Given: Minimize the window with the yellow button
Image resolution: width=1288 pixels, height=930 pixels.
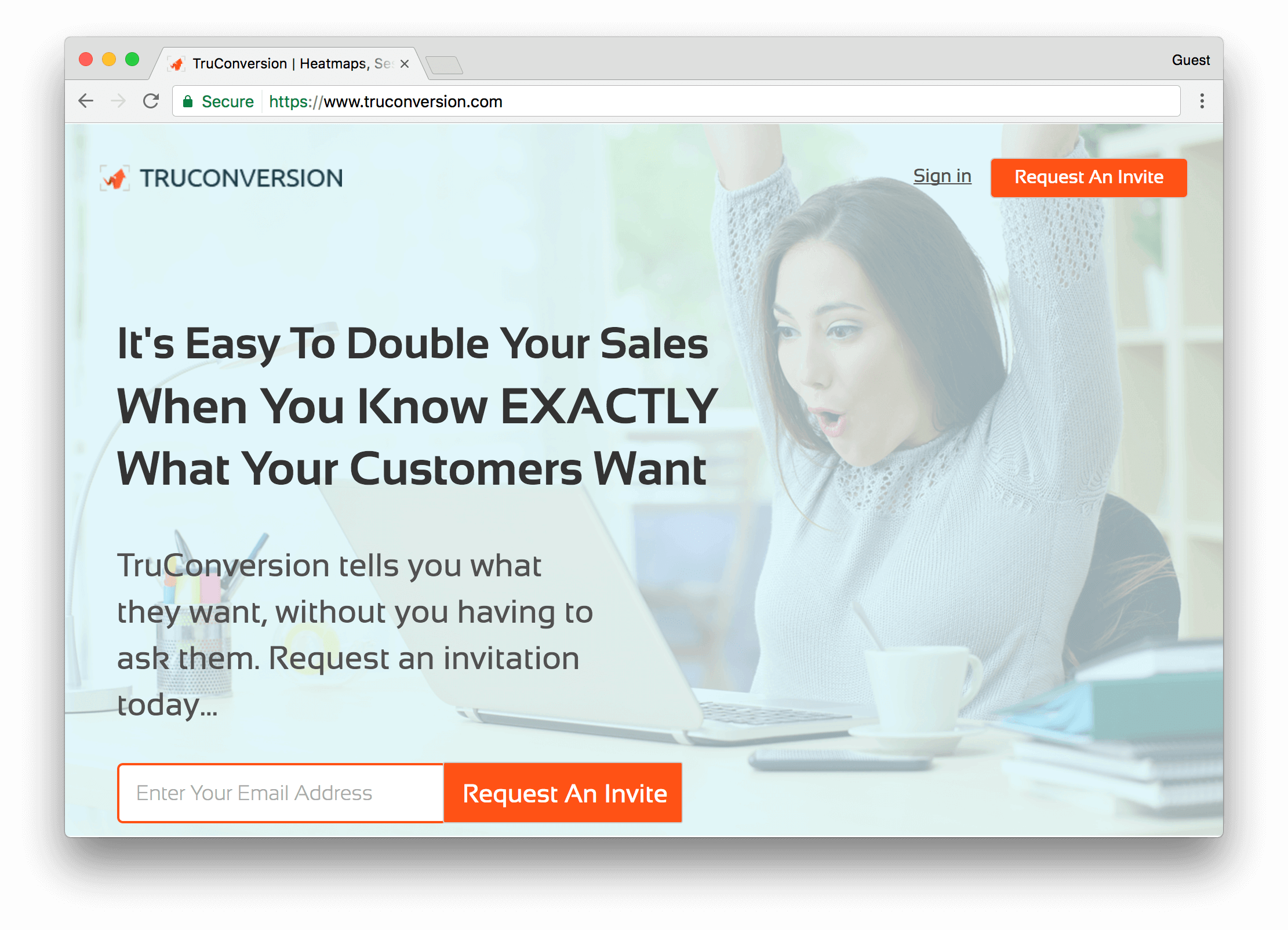Looking at the screenshot, I should pyautogui.click(x=109, y=59).
